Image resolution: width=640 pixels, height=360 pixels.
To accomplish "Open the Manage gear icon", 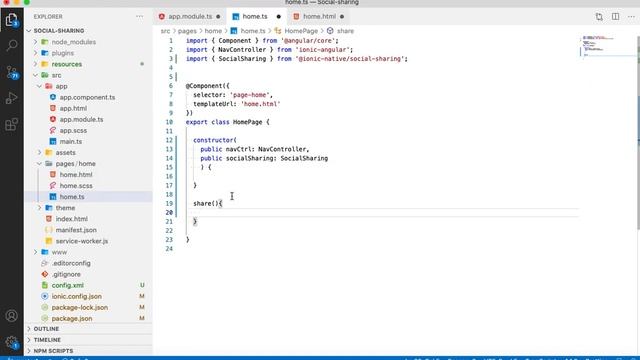I will coord(11,342).
